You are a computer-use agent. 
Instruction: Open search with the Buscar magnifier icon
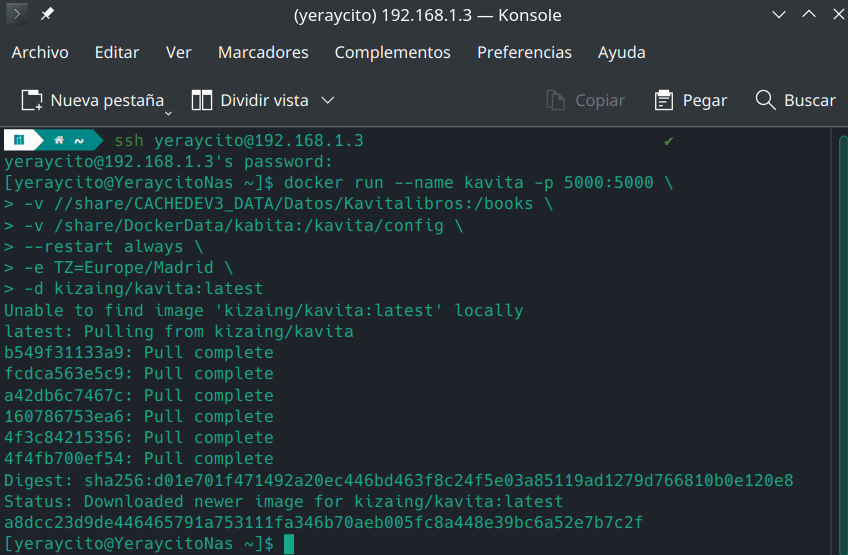click(x=766, y=100)
